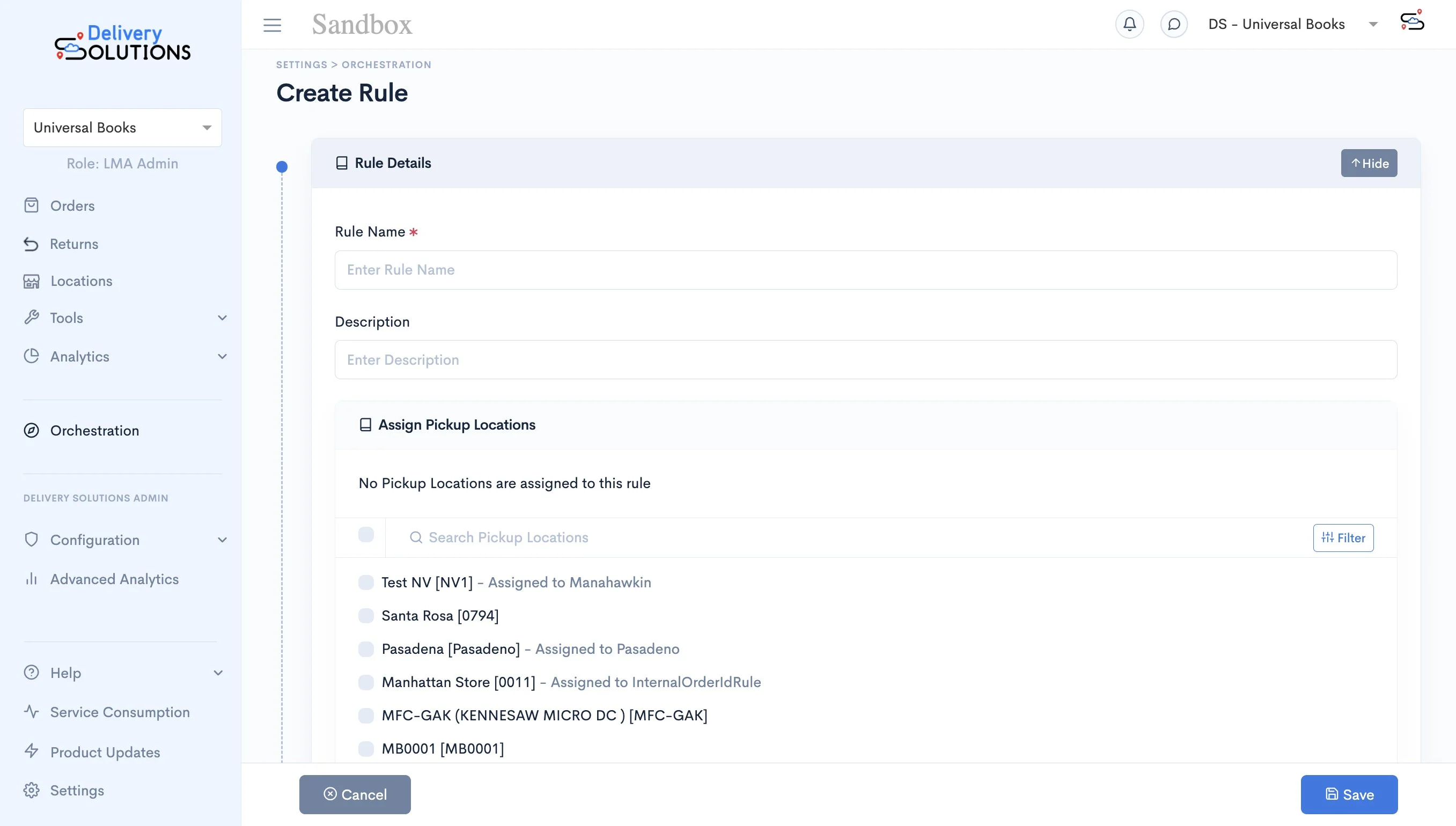The width and height of the screenshot is (1456, 826).
Task: Save the new rule
Action: pos(1349,794)
